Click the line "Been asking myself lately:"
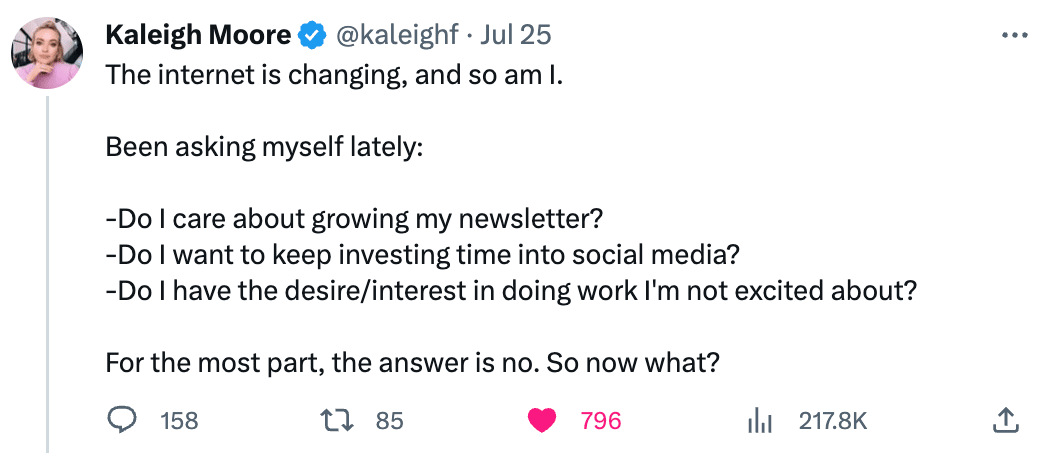This screenshot has height=453, width=1049. pyautogui.click(x=264, y=147)
